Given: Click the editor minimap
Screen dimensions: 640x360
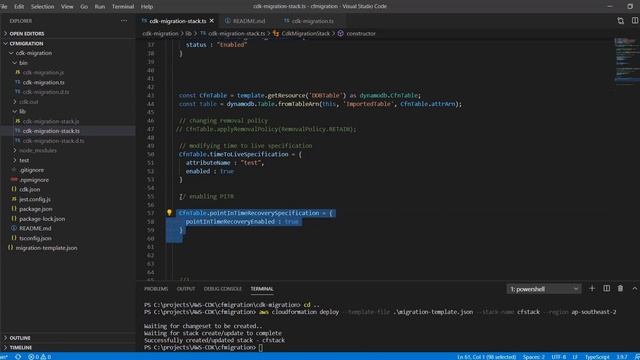Looking at the screenshot, I should (626, 61).
